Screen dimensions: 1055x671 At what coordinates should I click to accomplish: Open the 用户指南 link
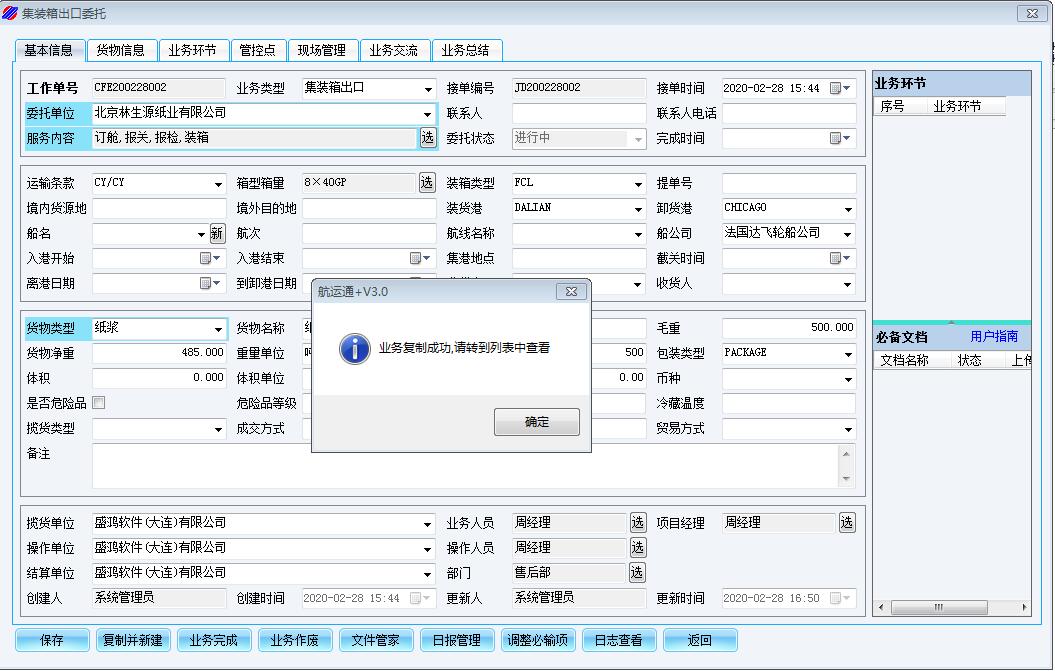pos(993,337)
